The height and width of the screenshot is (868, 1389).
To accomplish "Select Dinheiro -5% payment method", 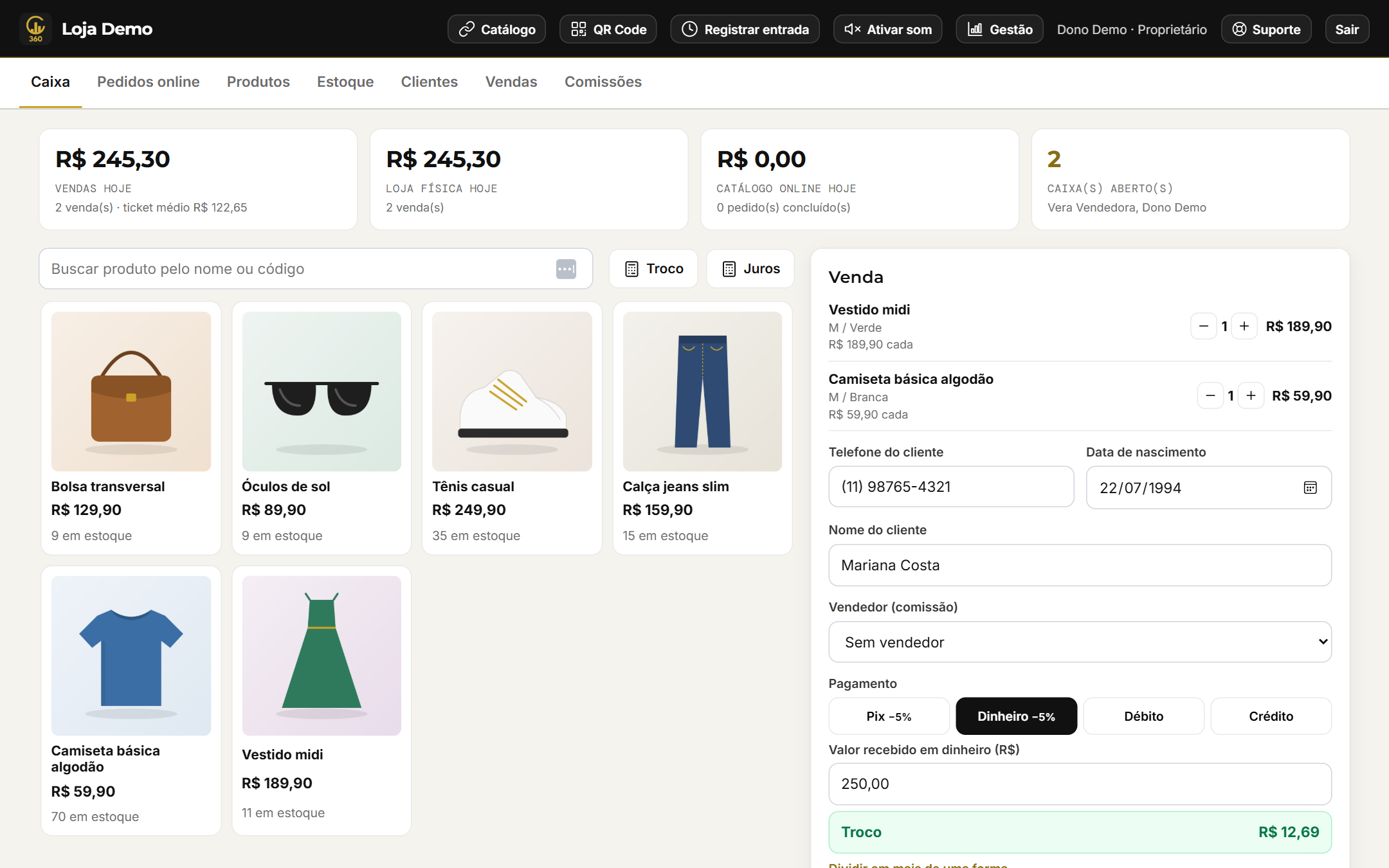I will [1016, 716].
